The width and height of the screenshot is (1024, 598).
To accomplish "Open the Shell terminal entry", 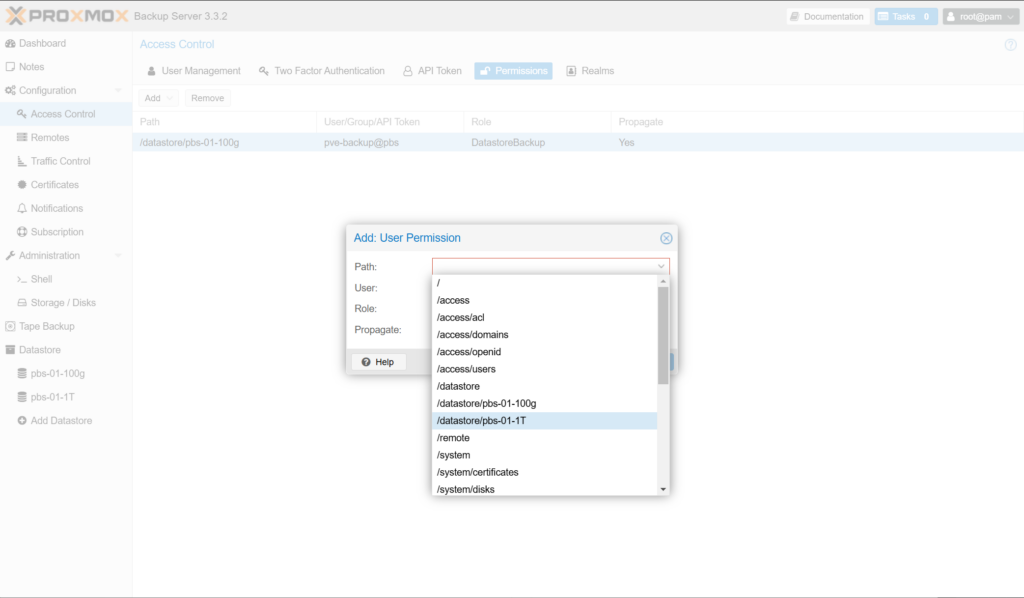I will (x=41, y=279).
